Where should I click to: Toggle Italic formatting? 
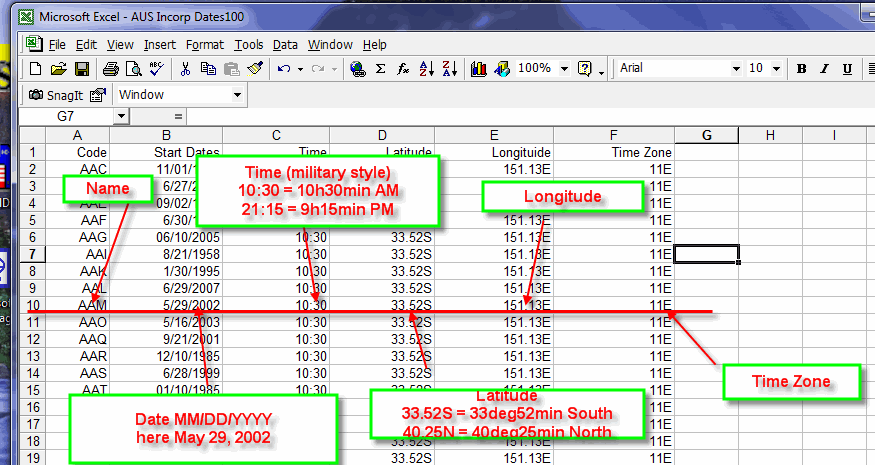825,69
